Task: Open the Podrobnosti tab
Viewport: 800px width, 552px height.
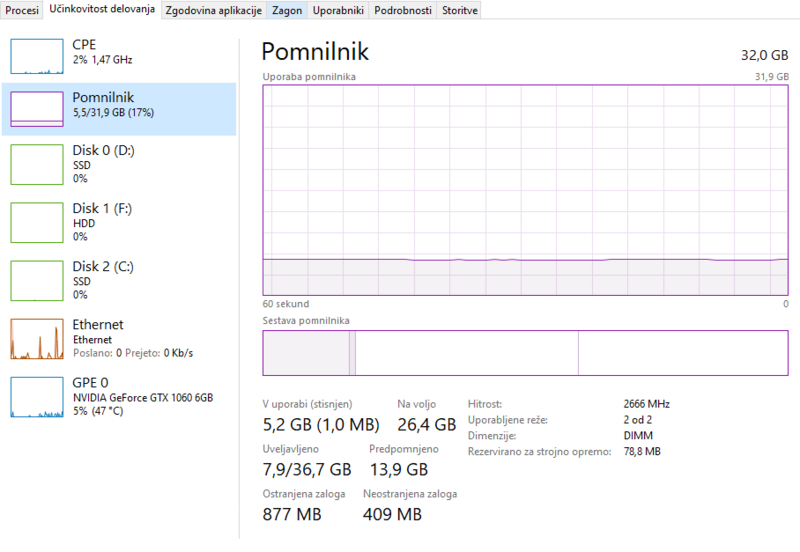Action: [x=403, y=10]
